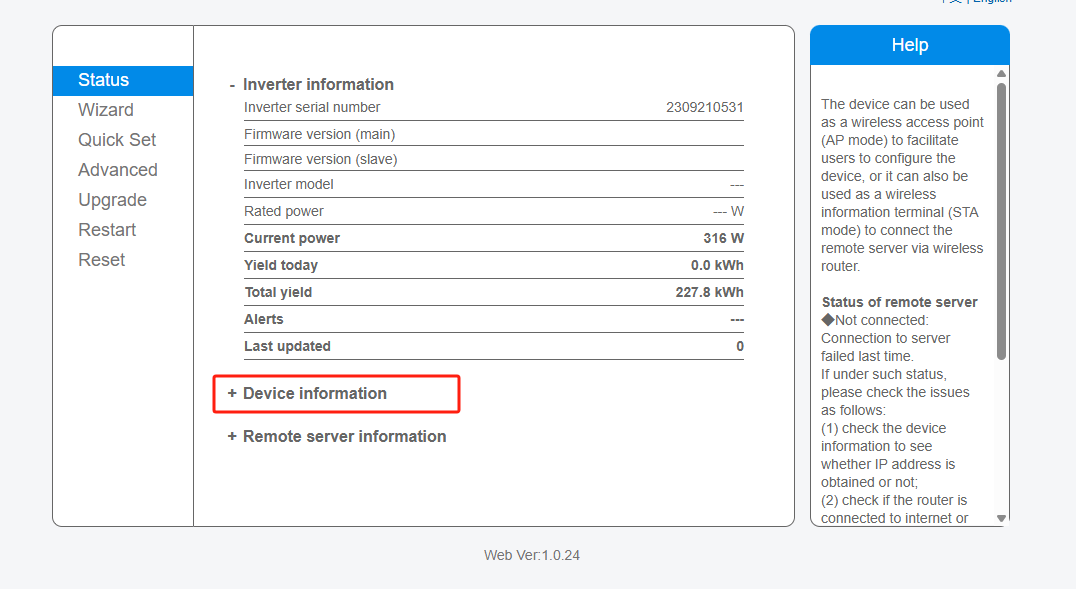This screenshot has height=589, width=1076.
Task: Click the Current power row
Action: coord(493,239)
